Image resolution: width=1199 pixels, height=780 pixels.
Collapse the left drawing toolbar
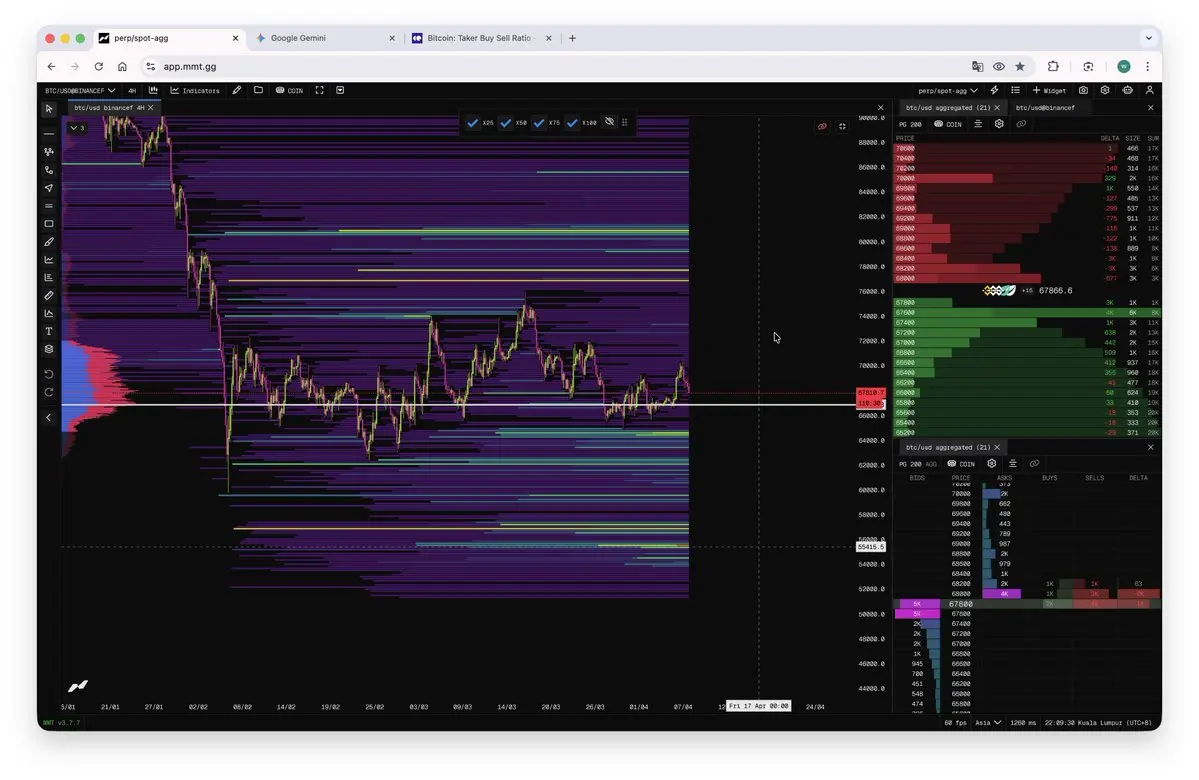pos(49,418)
